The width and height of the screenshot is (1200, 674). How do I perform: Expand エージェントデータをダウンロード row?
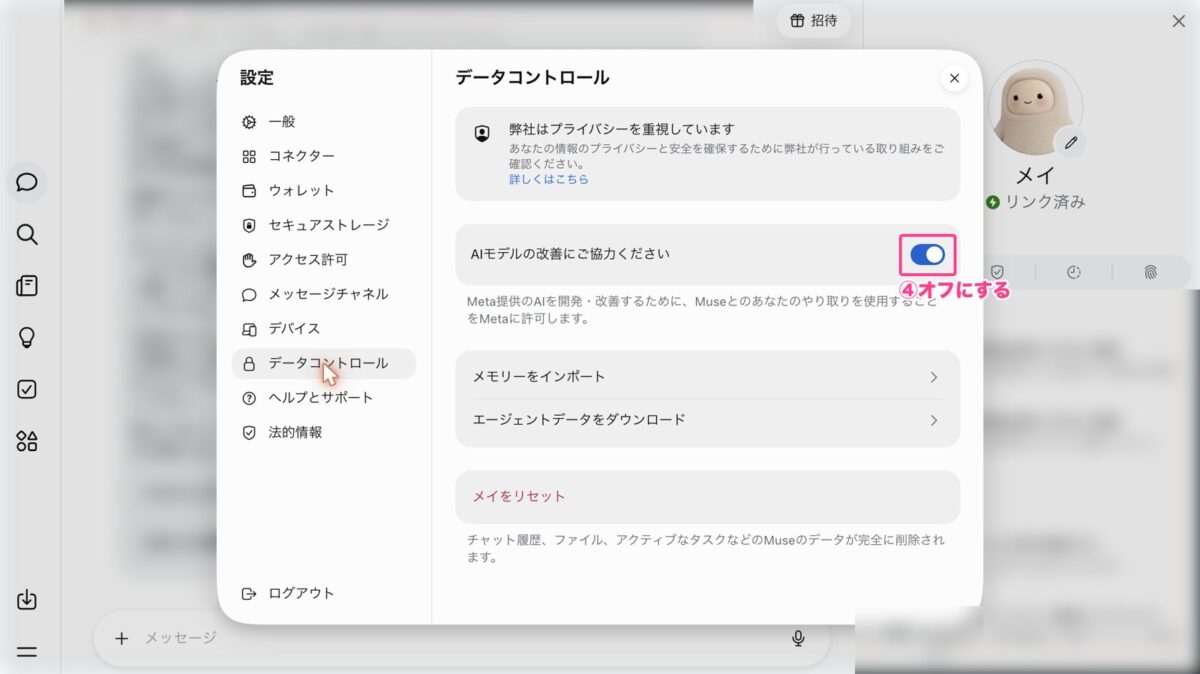click(x=707, y=420)
